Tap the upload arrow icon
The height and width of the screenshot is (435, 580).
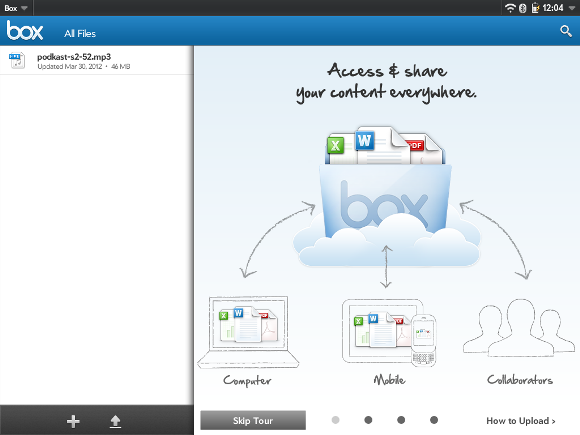(x=115, y=421)
